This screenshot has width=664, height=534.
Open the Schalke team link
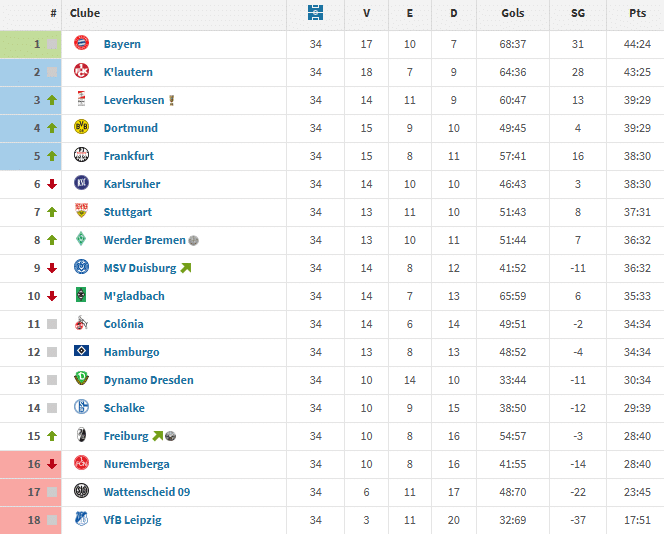click(124, 408)
